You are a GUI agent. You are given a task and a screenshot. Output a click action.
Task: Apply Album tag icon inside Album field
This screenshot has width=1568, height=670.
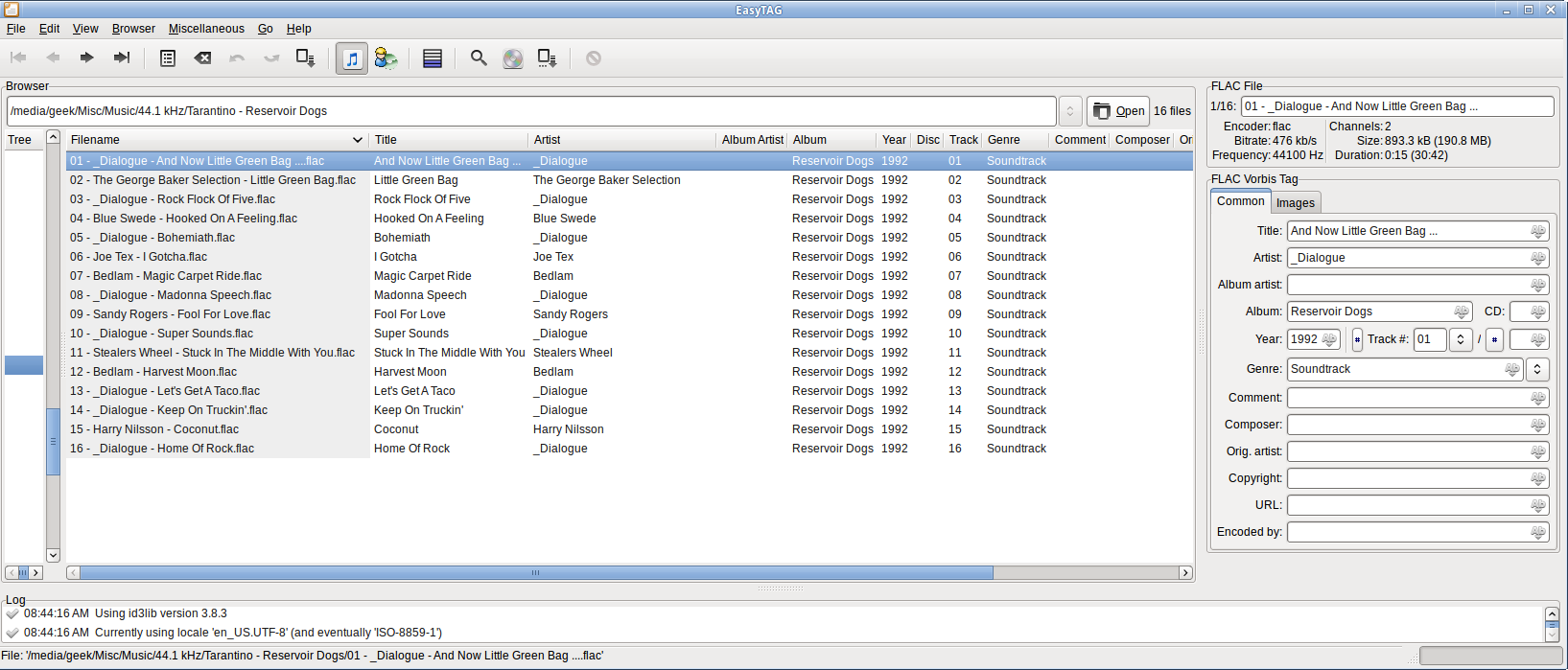[x=1461, y=312]
